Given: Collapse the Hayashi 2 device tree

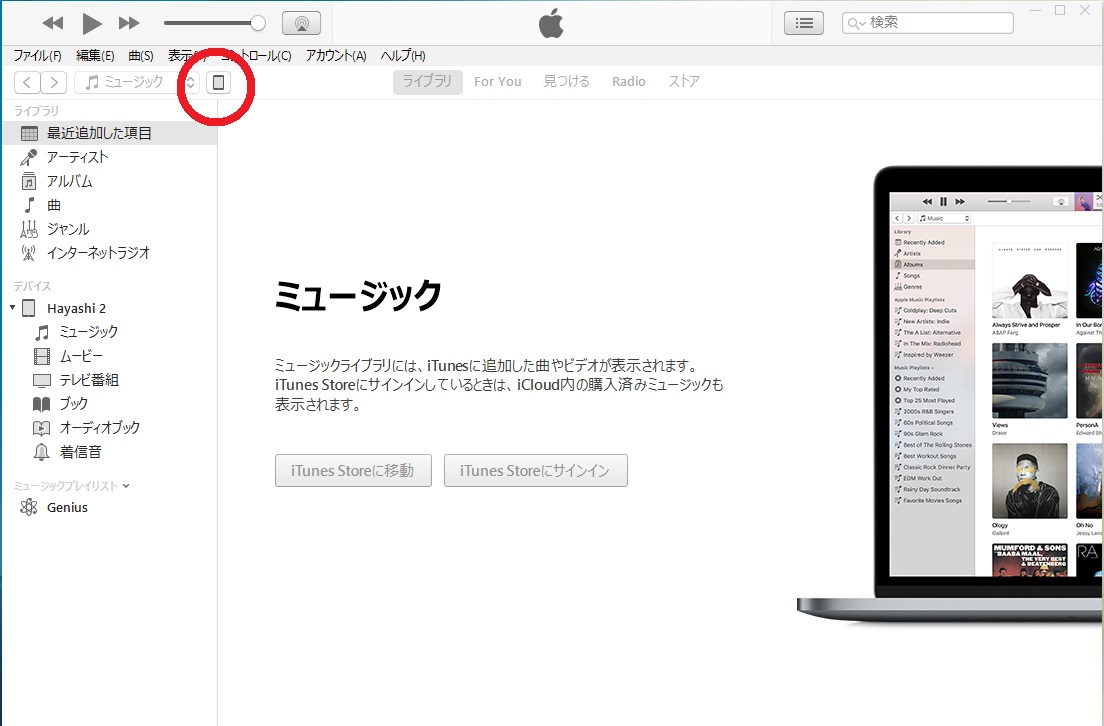Looking at the screenshot, I should point(12,308).
